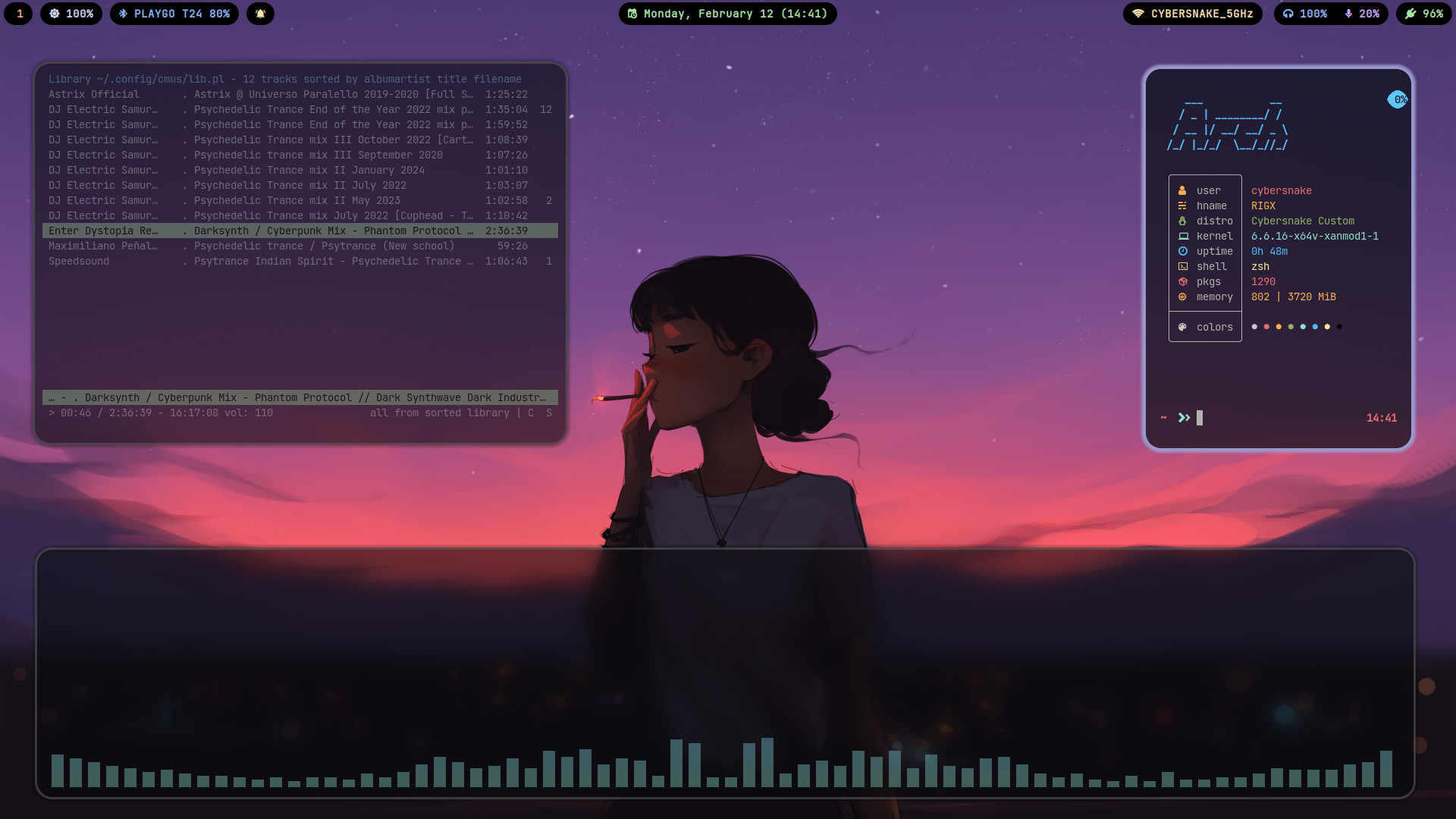
Task: Click the Wi-Fi icon for CYBERSNAKE_5GHz
Action: pyautogui.click(x=1137, y=14)
